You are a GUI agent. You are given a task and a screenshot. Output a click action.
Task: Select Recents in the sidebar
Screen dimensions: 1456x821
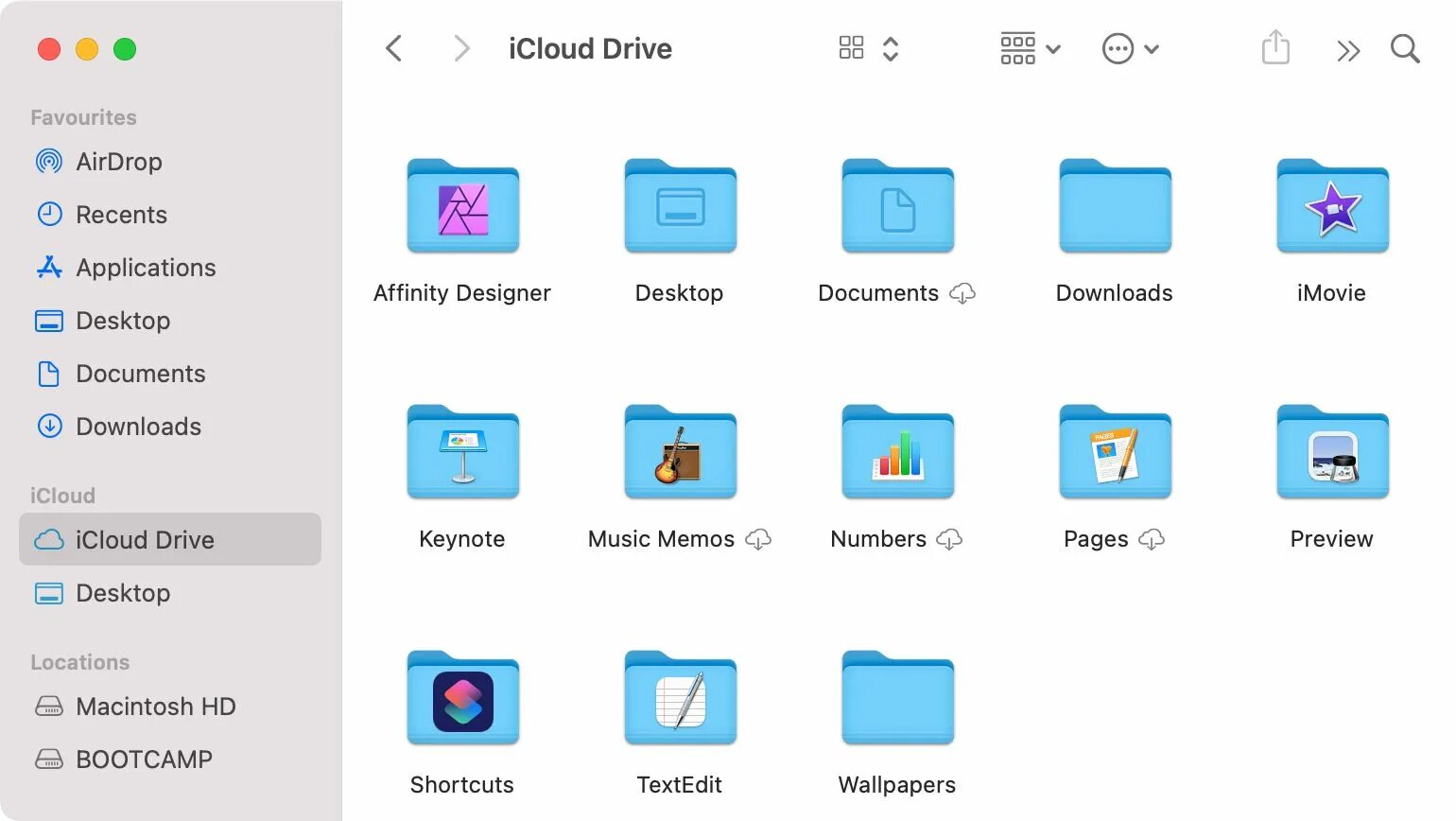pyautogui.click(x=170, y=215)
